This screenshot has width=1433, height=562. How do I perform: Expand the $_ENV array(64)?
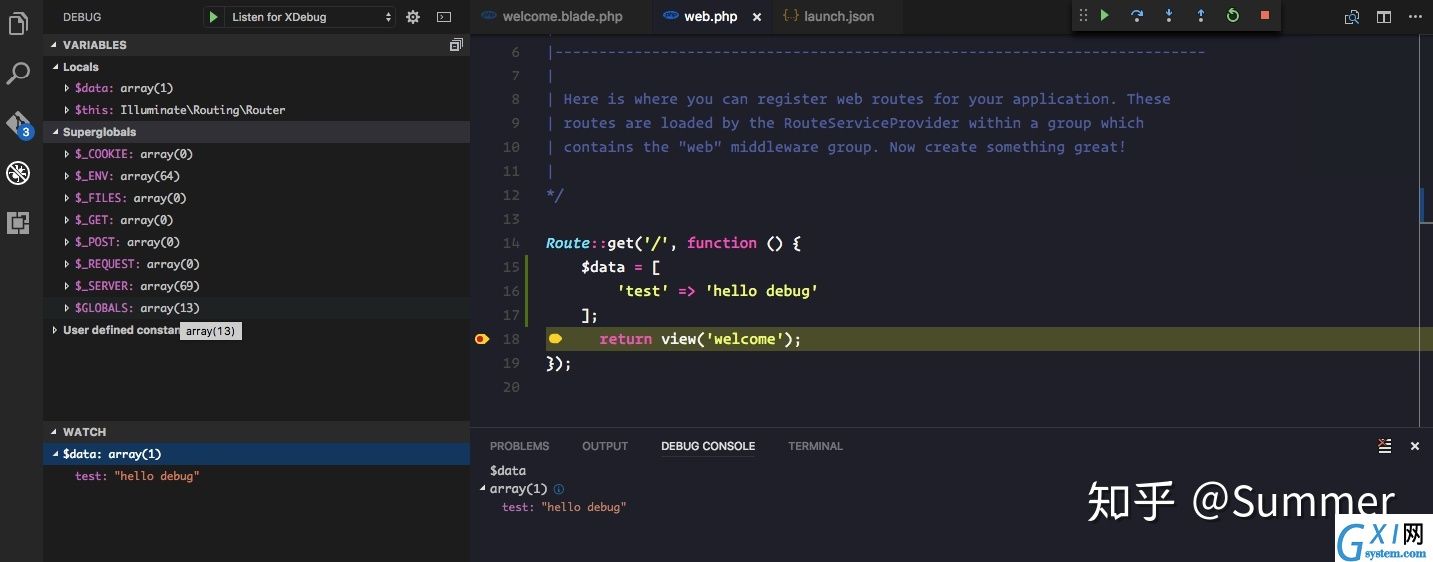pos(67,177)
